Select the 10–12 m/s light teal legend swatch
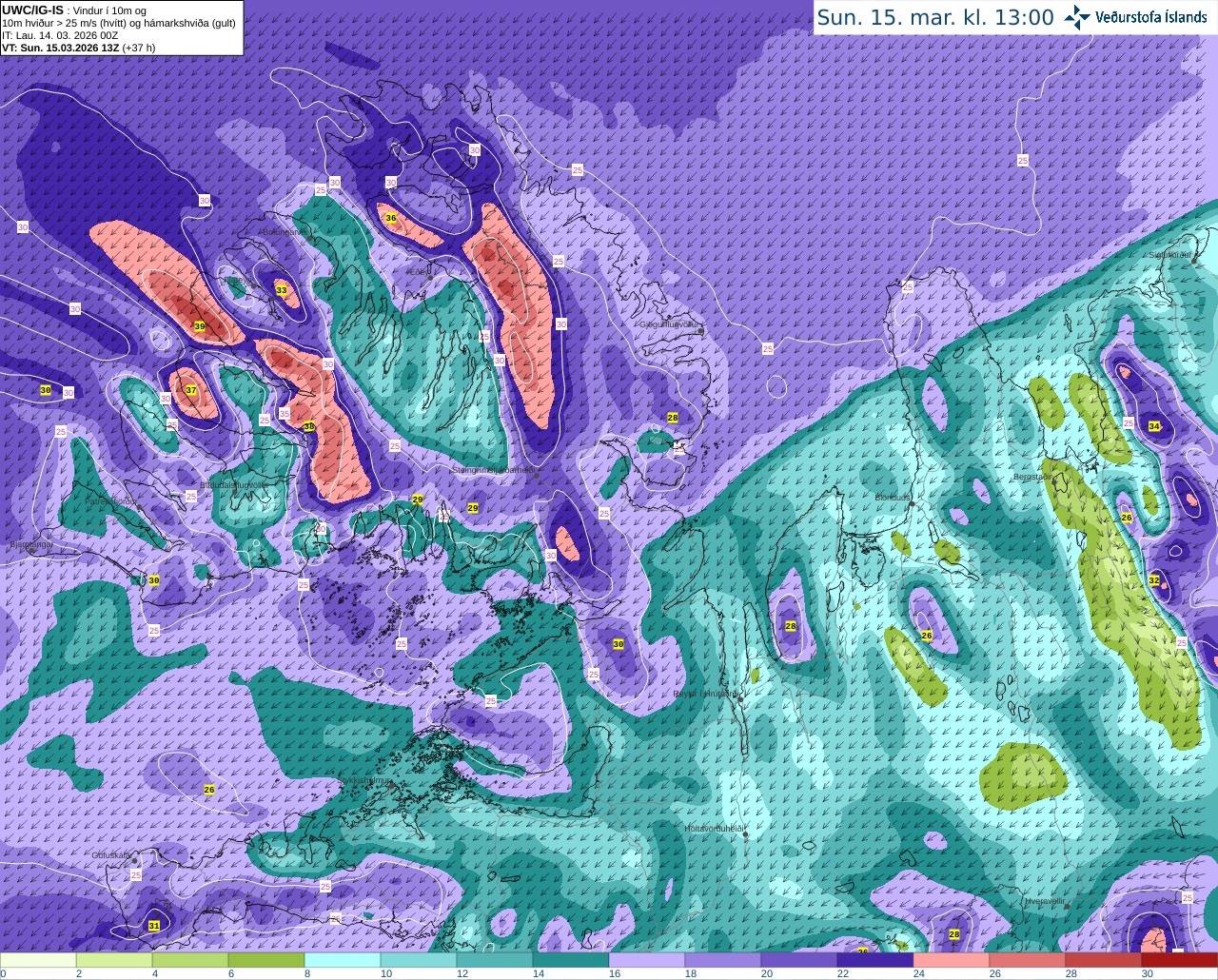This screenshot has height=980, width=1218. pos(419,960)
